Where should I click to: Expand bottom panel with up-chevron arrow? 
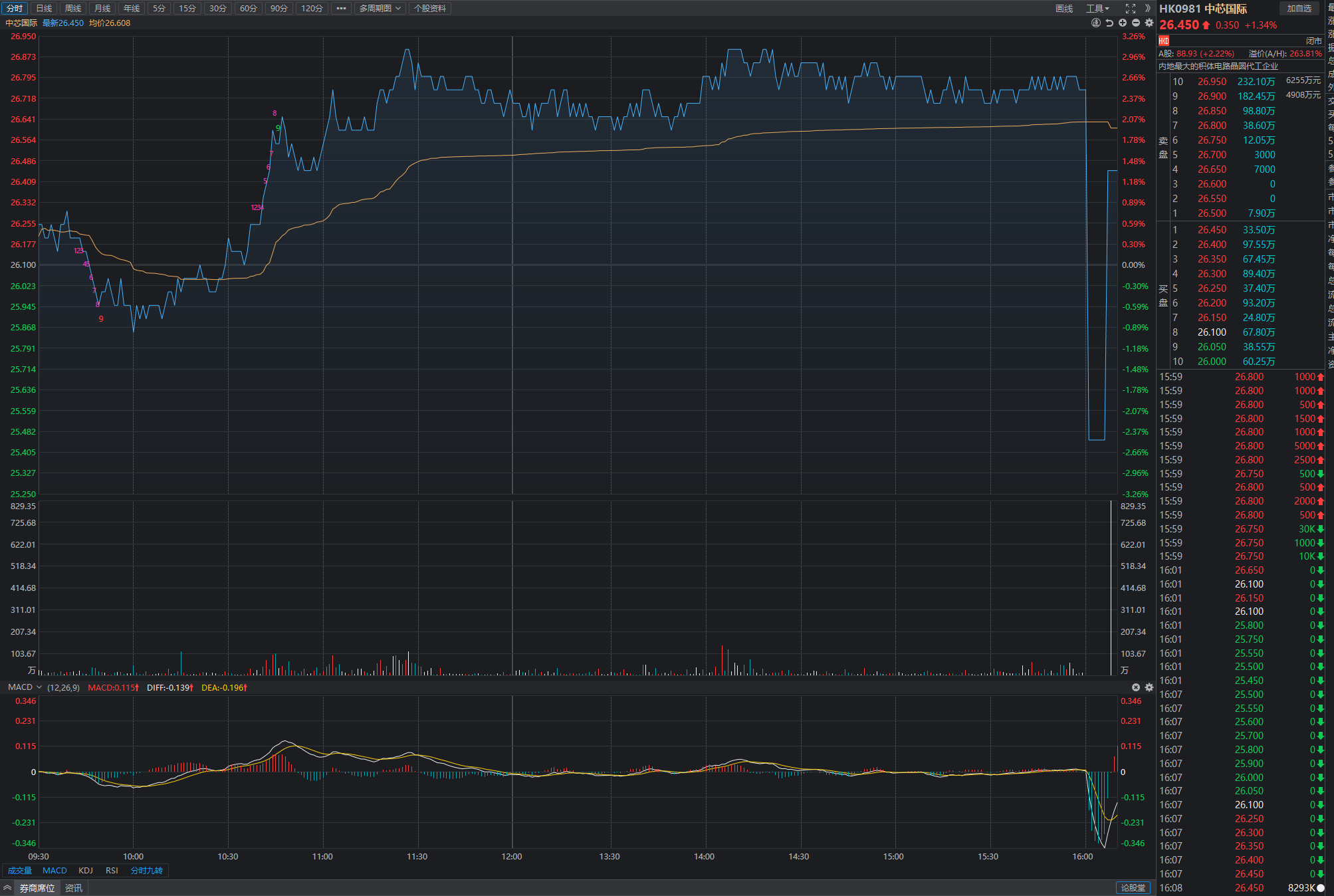[x=7, y=888]
